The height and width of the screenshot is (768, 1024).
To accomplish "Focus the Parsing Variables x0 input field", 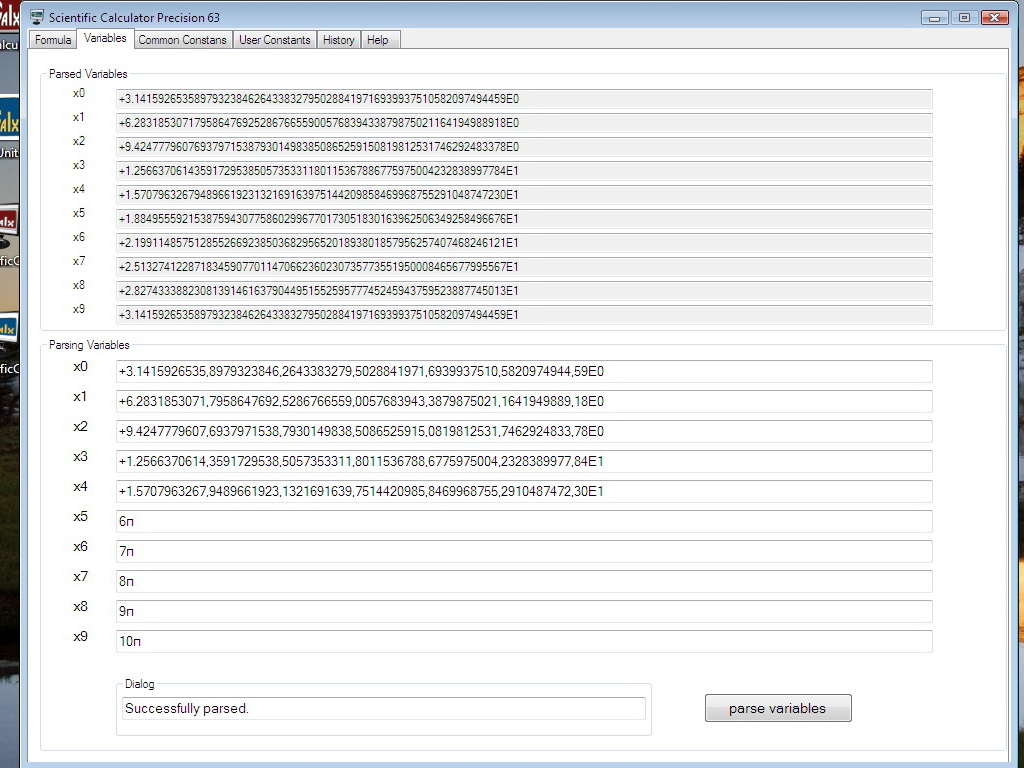I will point(524,372).
